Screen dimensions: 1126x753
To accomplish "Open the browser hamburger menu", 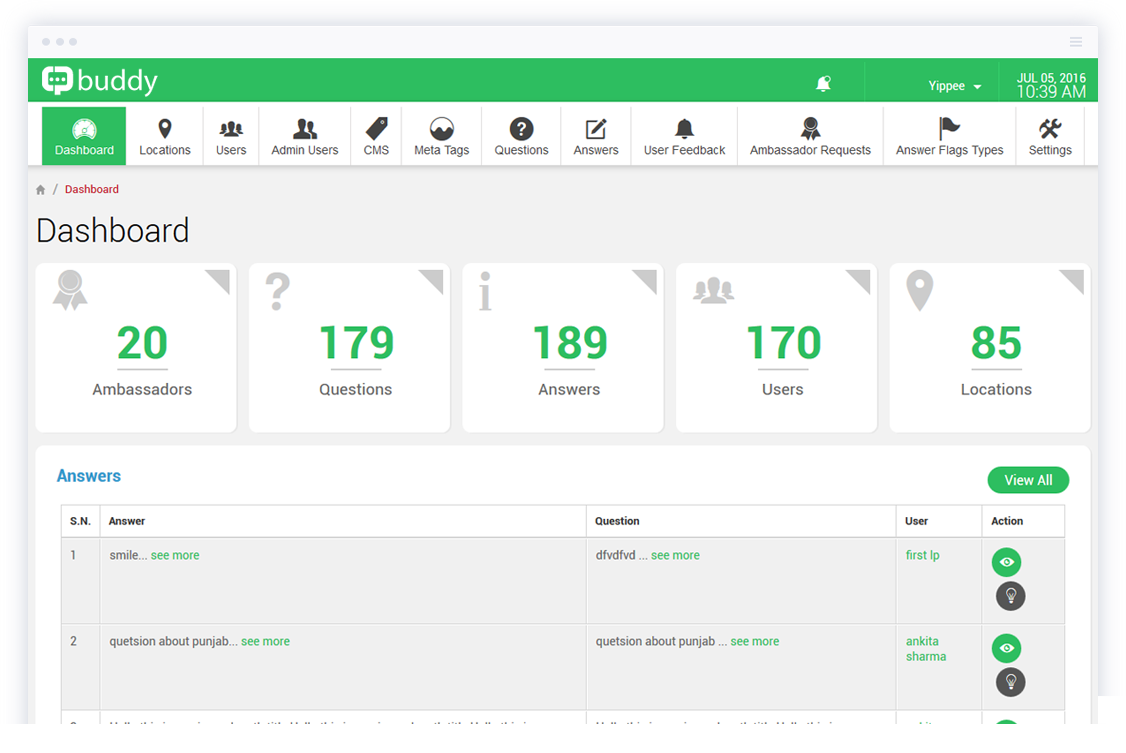I will 1076,42.
